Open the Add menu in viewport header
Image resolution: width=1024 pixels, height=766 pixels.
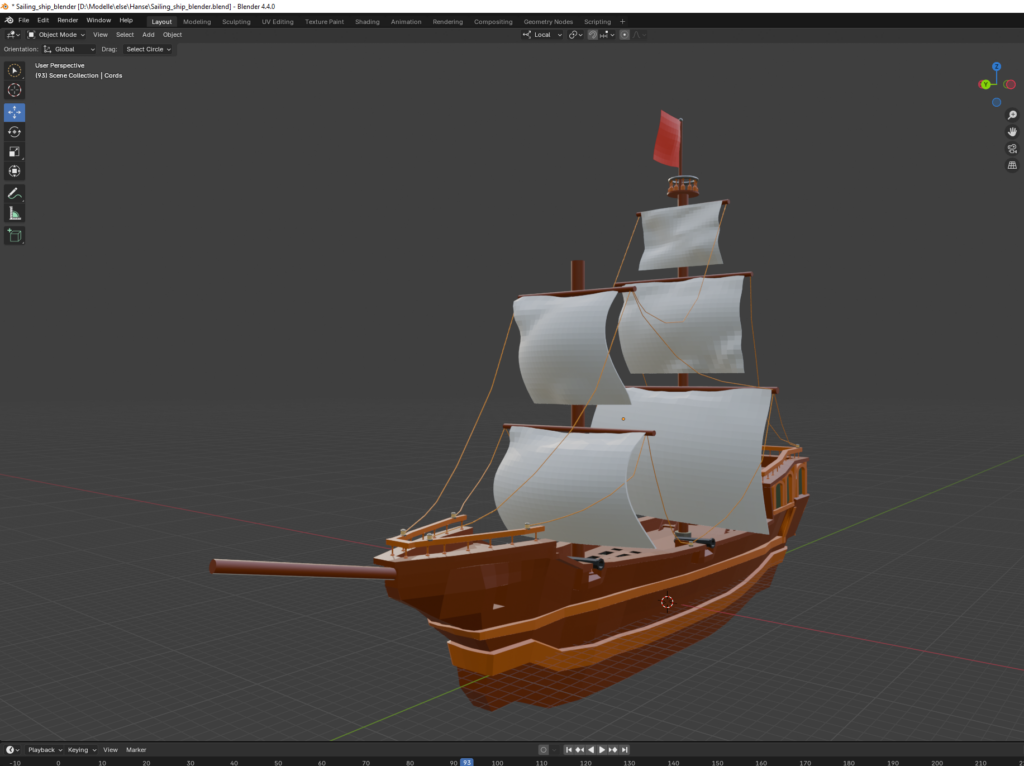(x=148, y=35)
